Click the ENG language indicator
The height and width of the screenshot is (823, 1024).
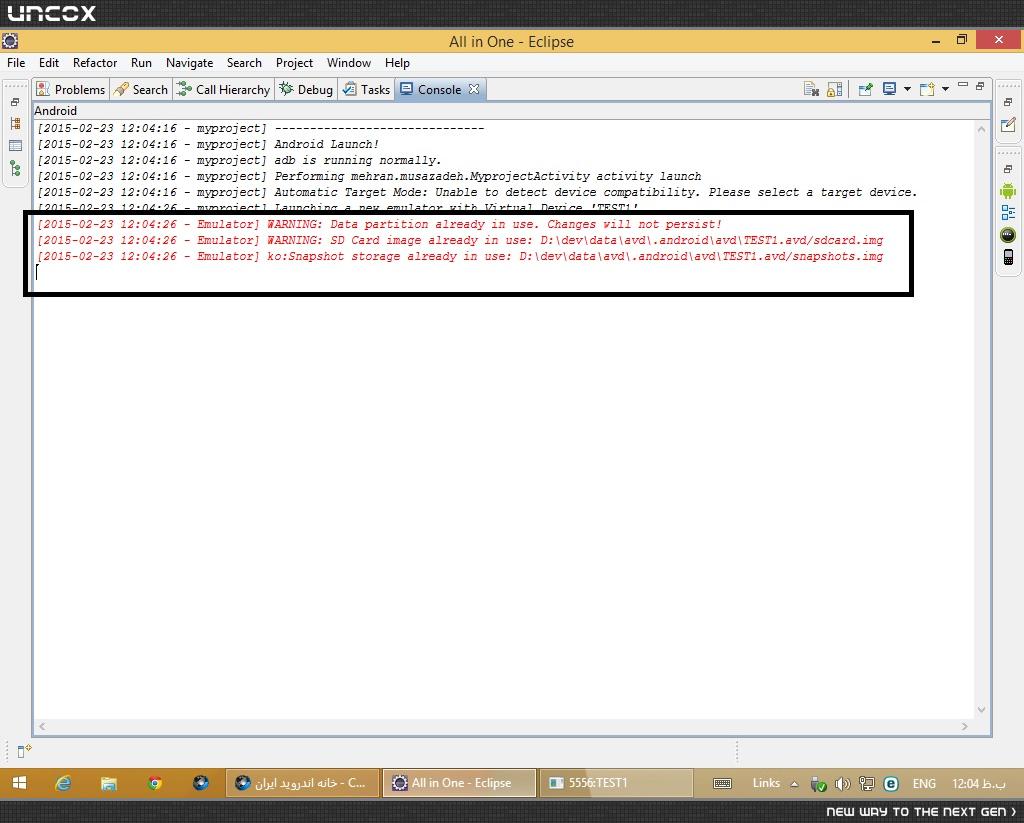[924, 783]
